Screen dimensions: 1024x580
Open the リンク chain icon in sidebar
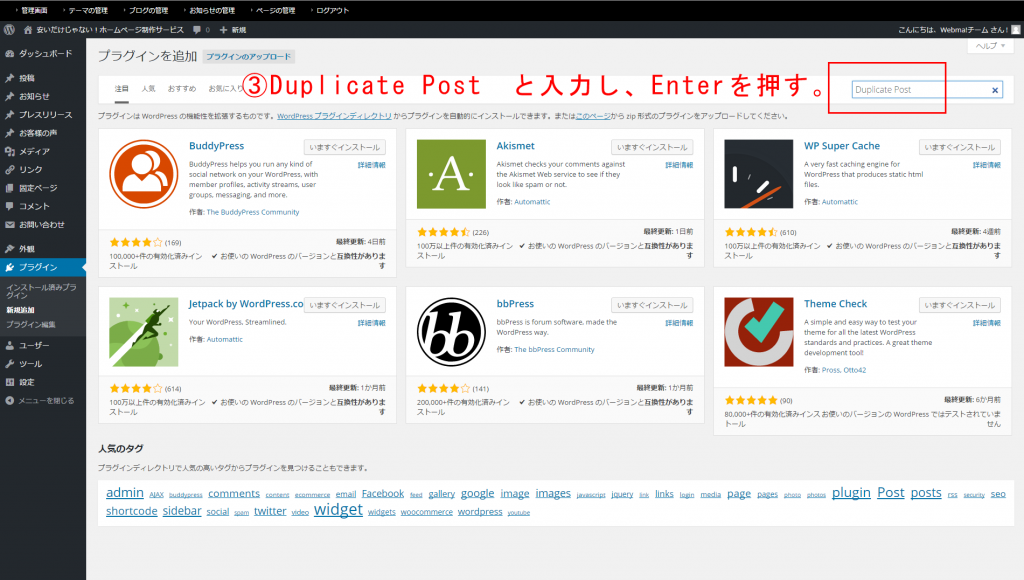pos(10,169)
